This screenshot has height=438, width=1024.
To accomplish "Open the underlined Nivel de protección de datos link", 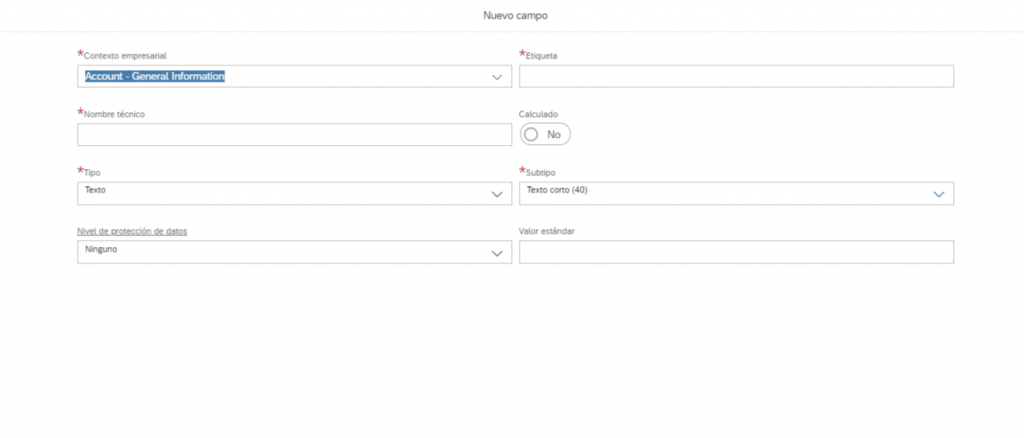I will point(133,231).
